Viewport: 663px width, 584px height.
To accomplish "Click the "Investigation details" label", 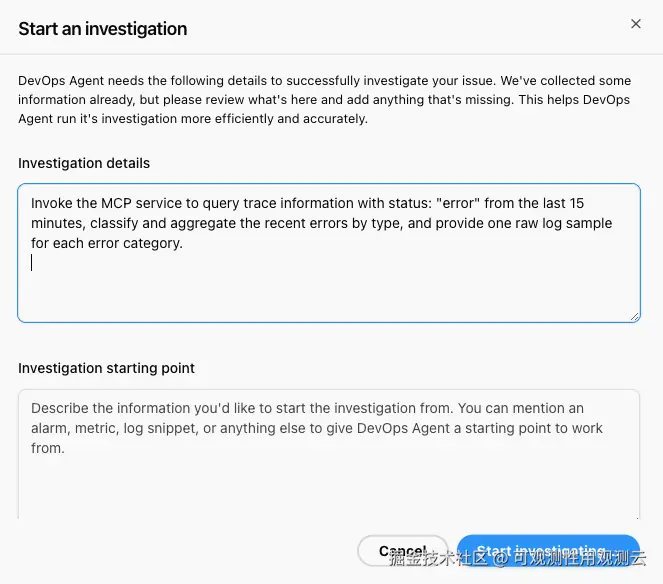I will pos(84,163).
